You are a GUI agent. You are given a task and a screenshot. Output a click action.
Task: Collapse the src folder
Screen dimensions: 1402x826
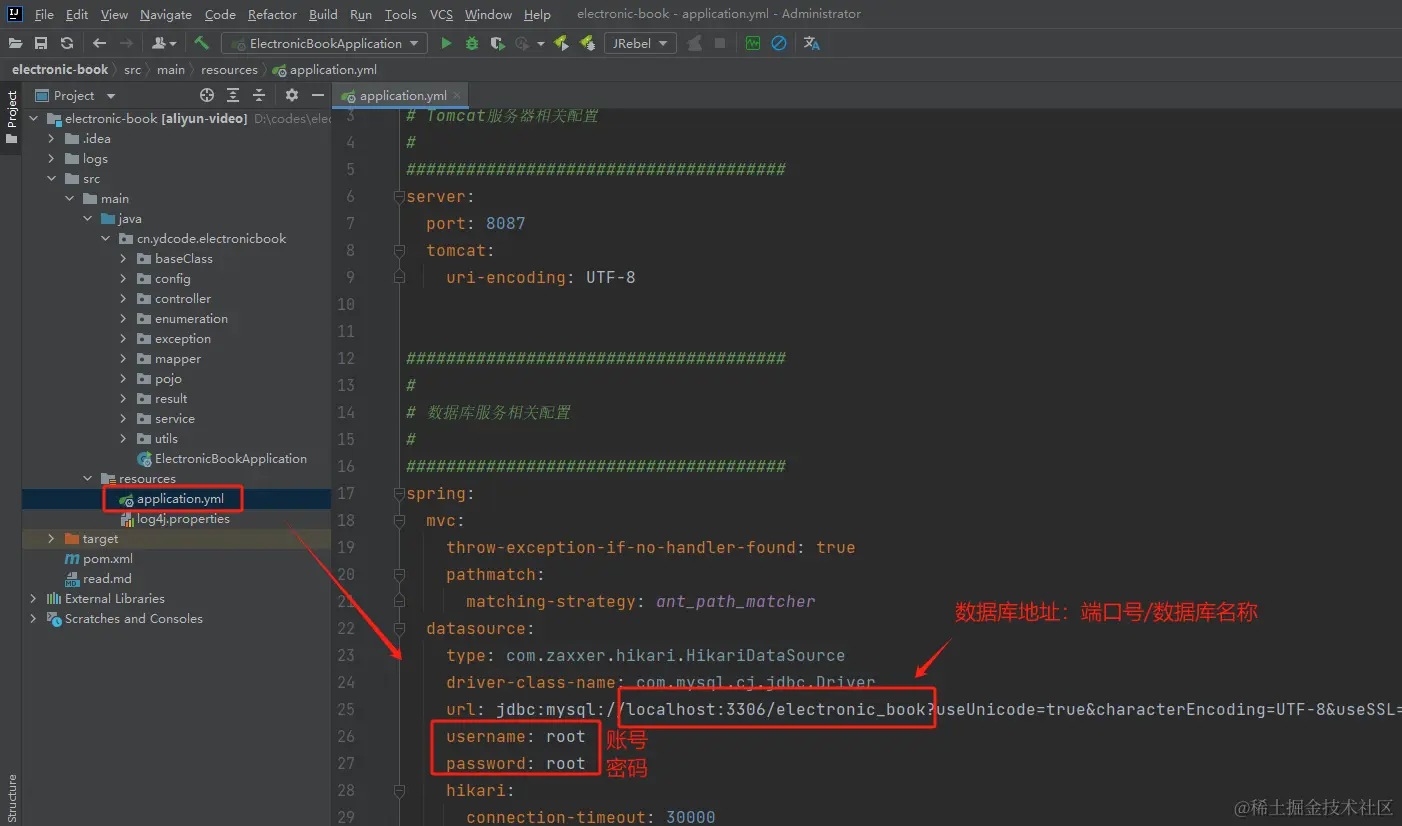point(51,178)
